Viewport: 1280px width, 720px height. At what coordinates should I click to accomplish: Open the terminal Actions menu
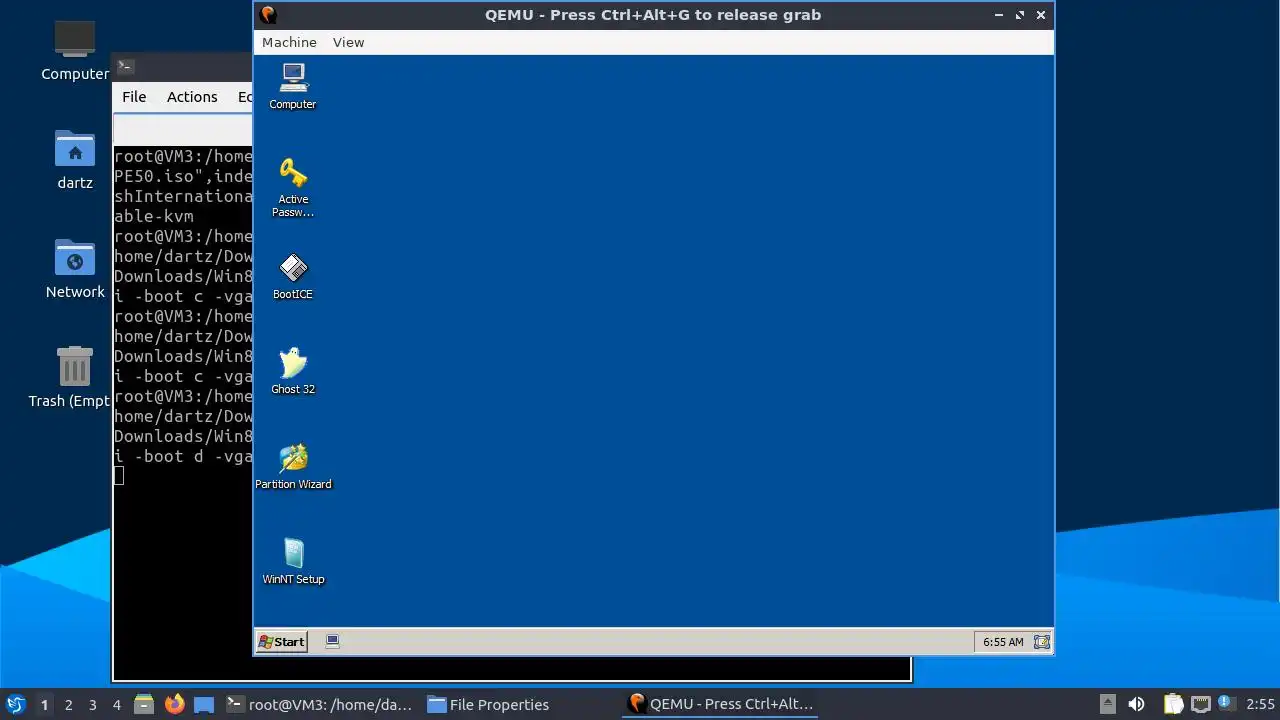coord(192,97)
